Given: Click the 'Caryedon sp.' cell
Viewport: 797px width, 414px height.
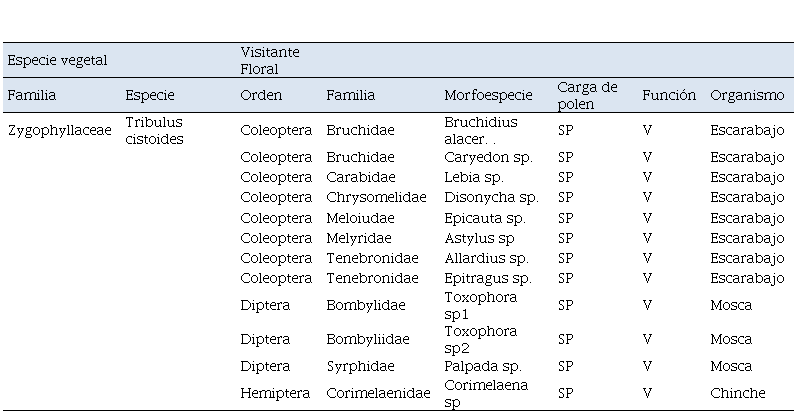Looking at the screenshot, I should 488,158.
